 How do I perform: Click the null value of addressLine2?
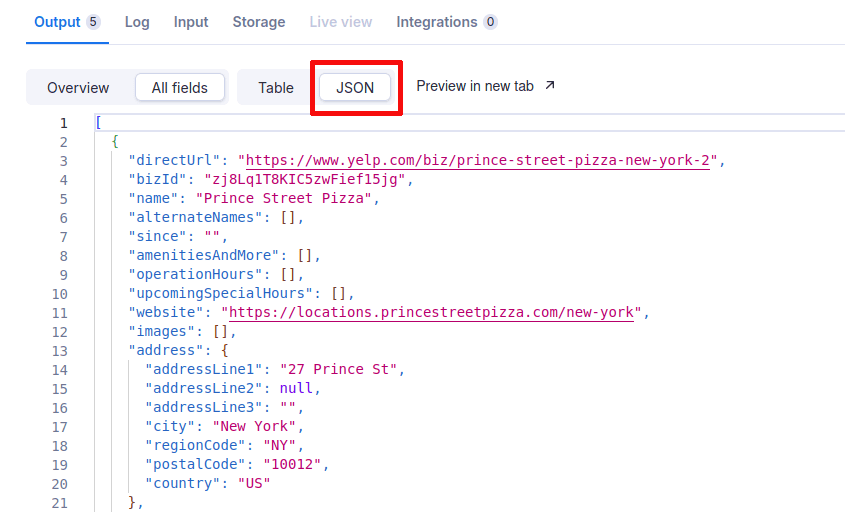[x=296, y=388]
